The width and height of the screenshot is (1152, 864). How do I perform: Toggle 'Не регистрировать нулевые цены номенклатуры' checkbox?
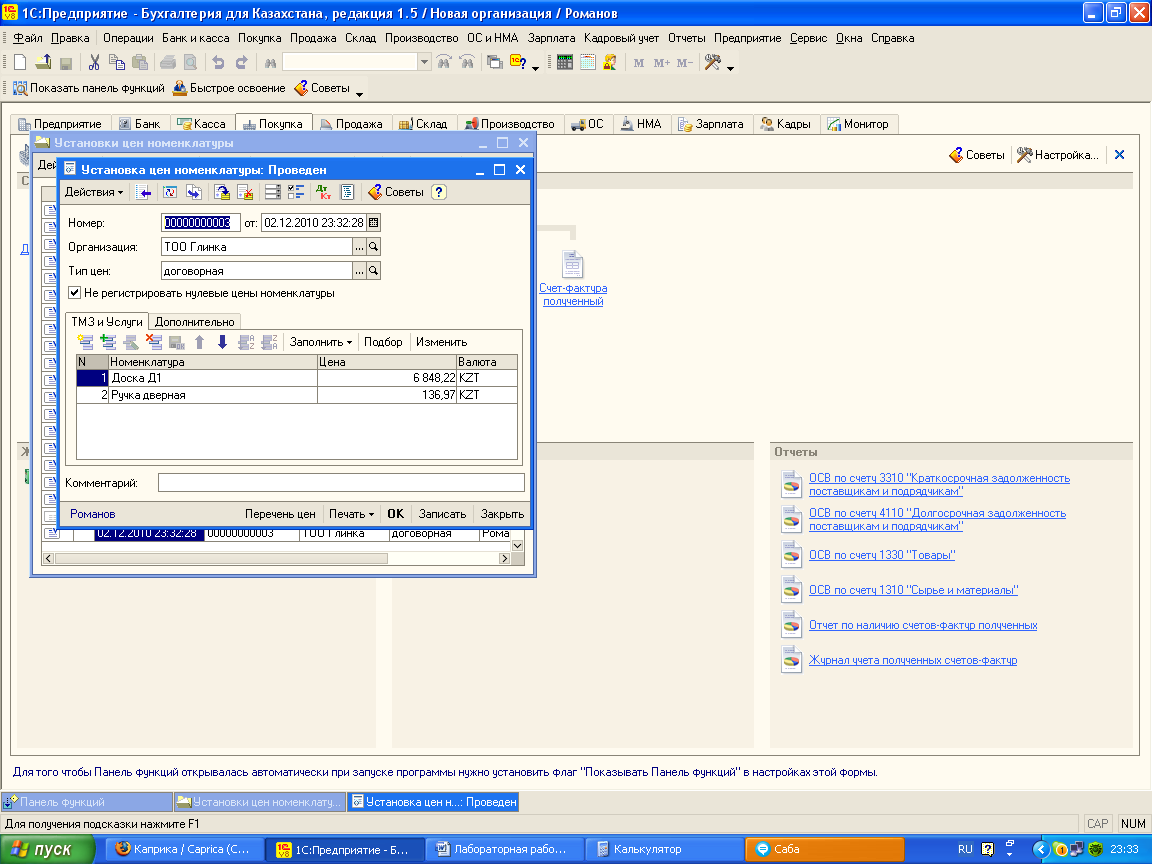point(74,293)
